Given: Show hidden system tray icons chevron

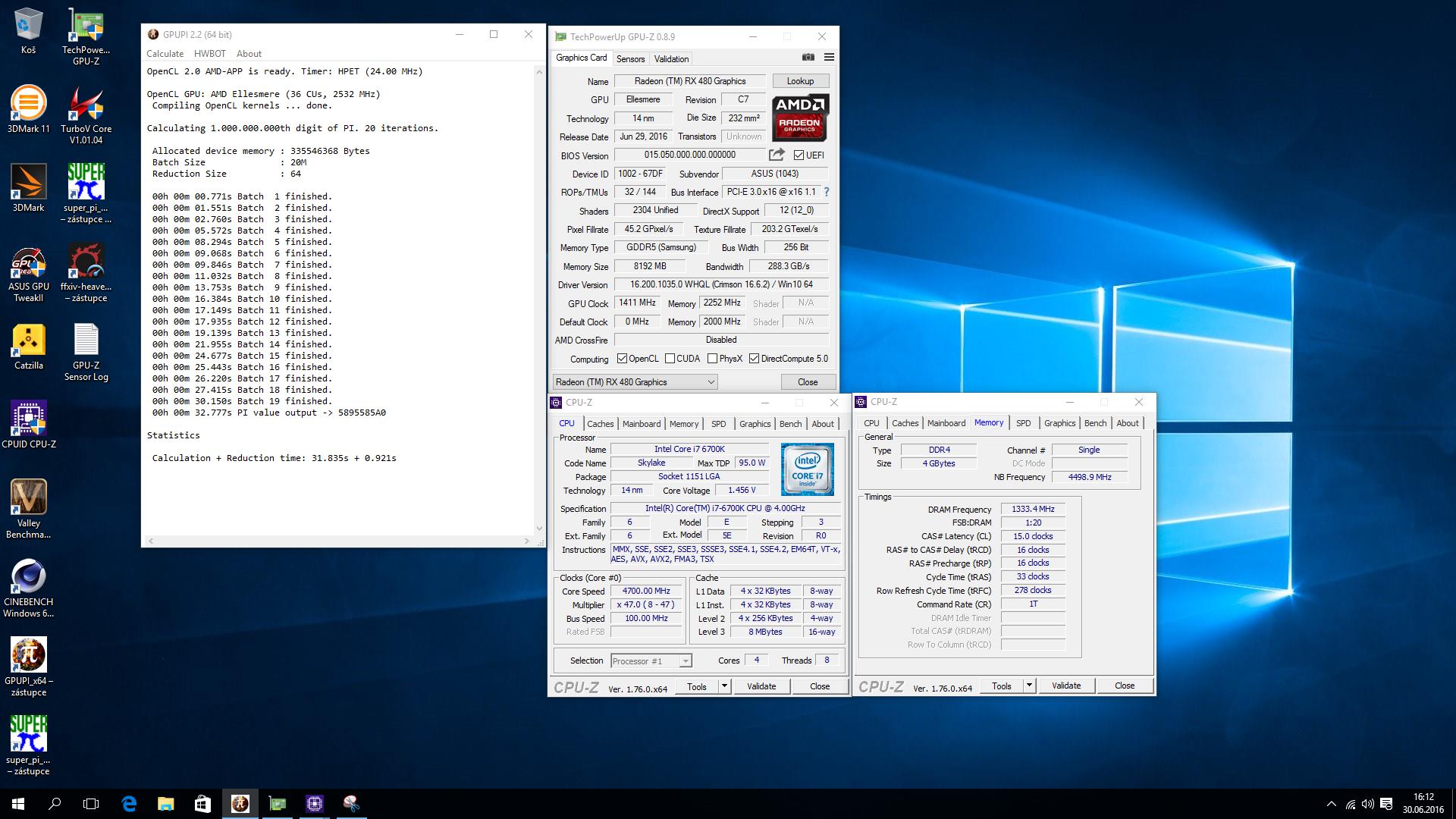Looking at the screenshot, I should coord(1332,804).
